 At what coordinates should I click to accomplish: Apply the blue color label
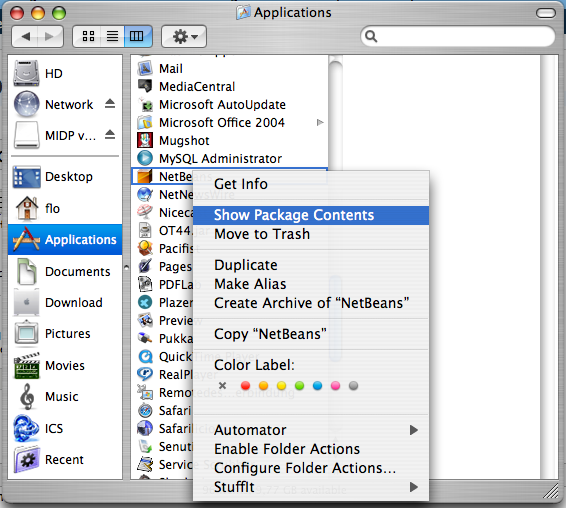click(317, 386)
